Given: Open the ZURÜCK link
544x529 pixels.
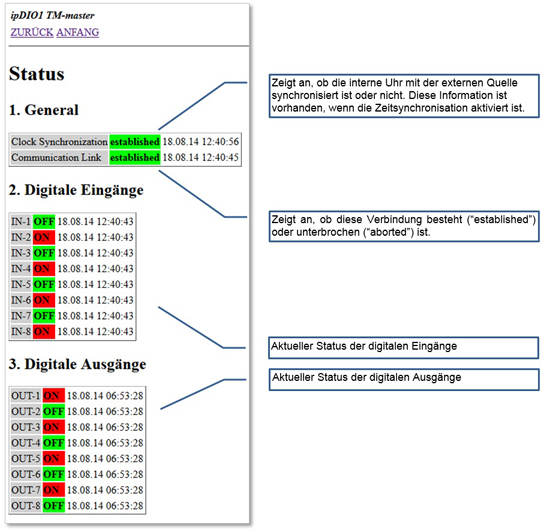Looking at the screenshot, I should [x=32, y=32].
